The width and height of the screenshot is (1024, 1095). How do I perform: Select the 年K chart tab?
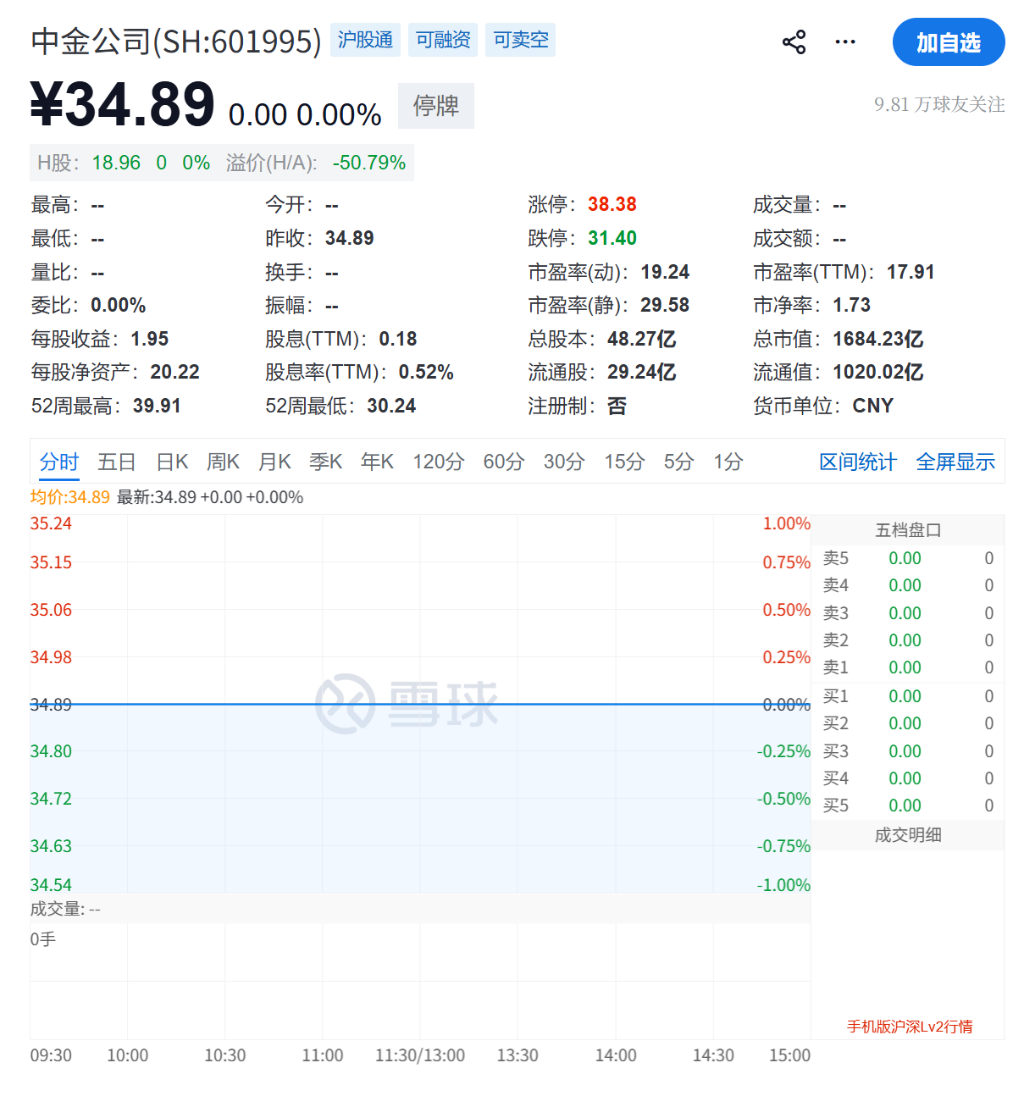pyautogui.click(x=377, y=462)
